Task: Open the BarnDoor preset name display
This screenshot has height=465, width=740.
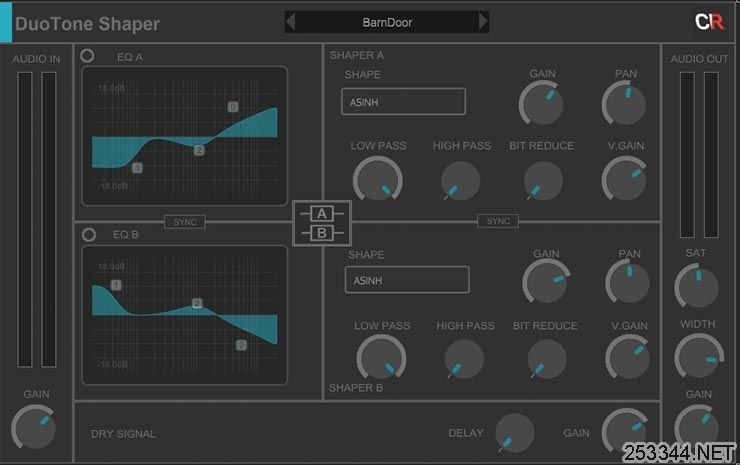Action: click(x=387, y=22)
